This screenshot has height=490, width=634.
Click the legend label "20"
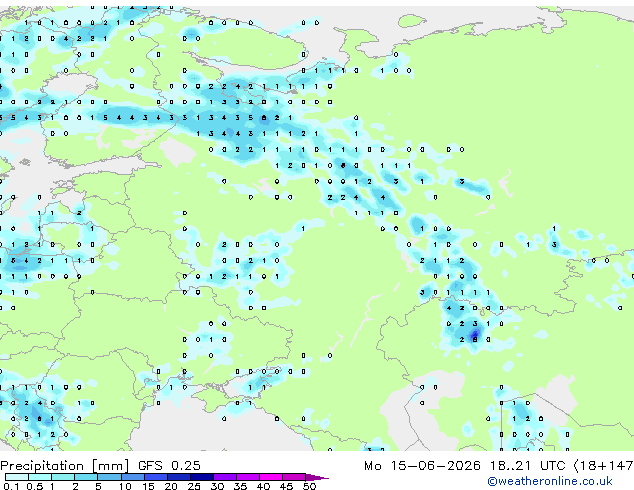click(171, 486)
